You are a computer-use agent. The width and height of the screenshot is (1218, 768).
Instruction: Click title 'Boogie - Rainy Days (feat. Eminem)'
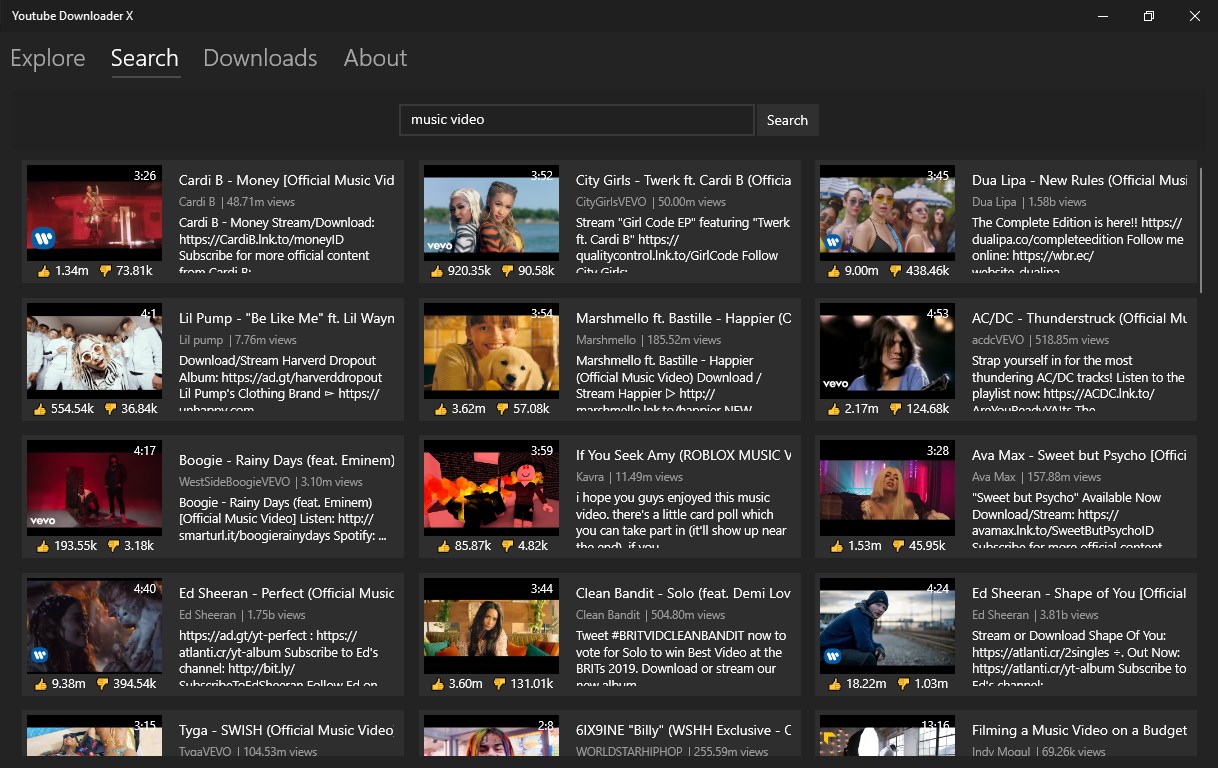point(287,461)
